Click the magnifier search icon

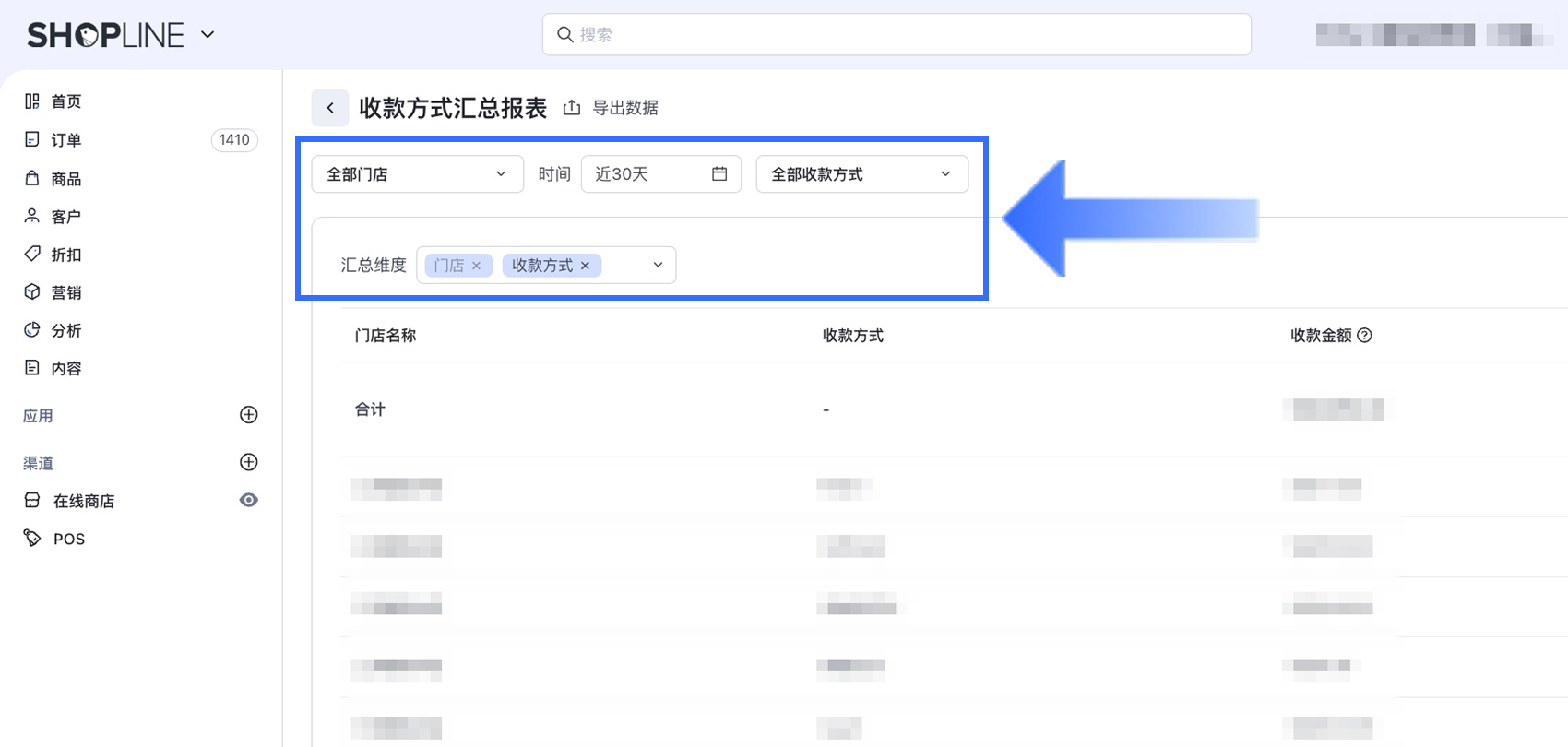pyautogui.click(x=565, y=35)
